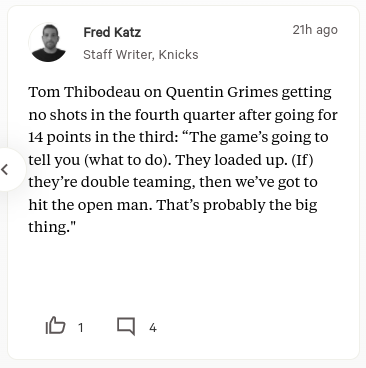Open comments via speech bubble icon
Screen dimensions: 366x368
(x=126, y=326)
